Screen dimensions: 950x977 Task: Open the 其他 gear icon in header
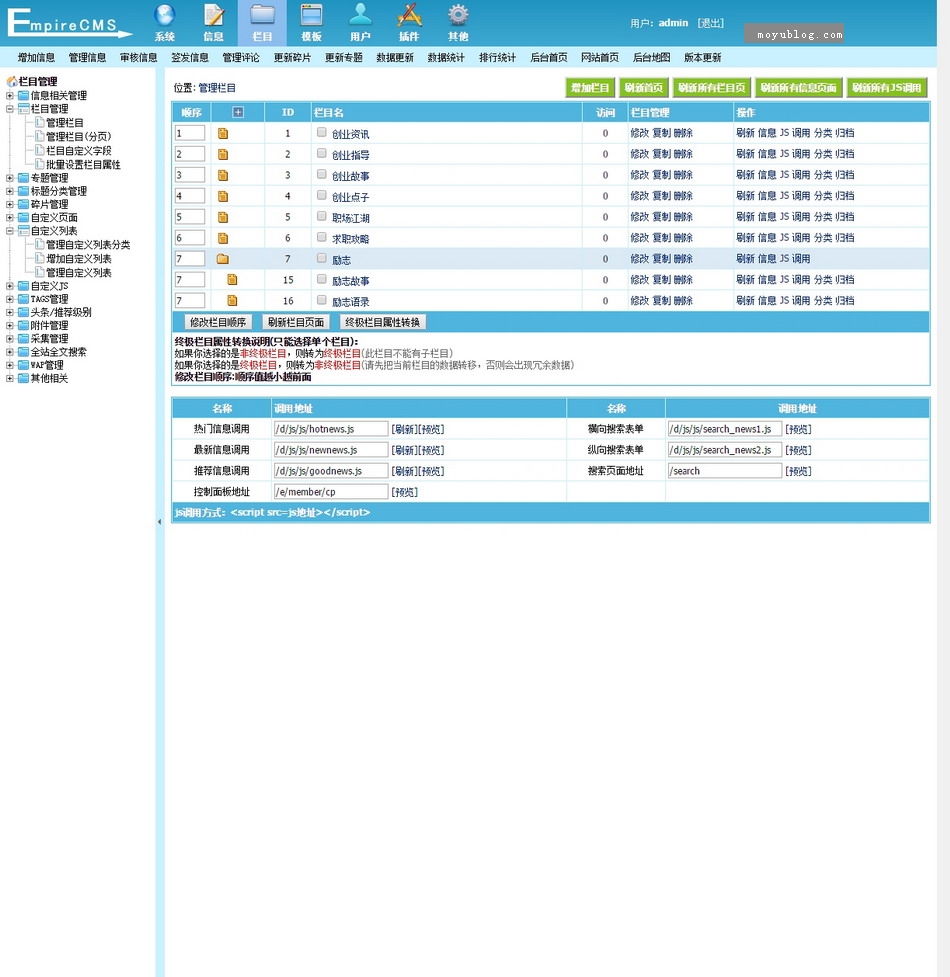click(x=458, y=15)
